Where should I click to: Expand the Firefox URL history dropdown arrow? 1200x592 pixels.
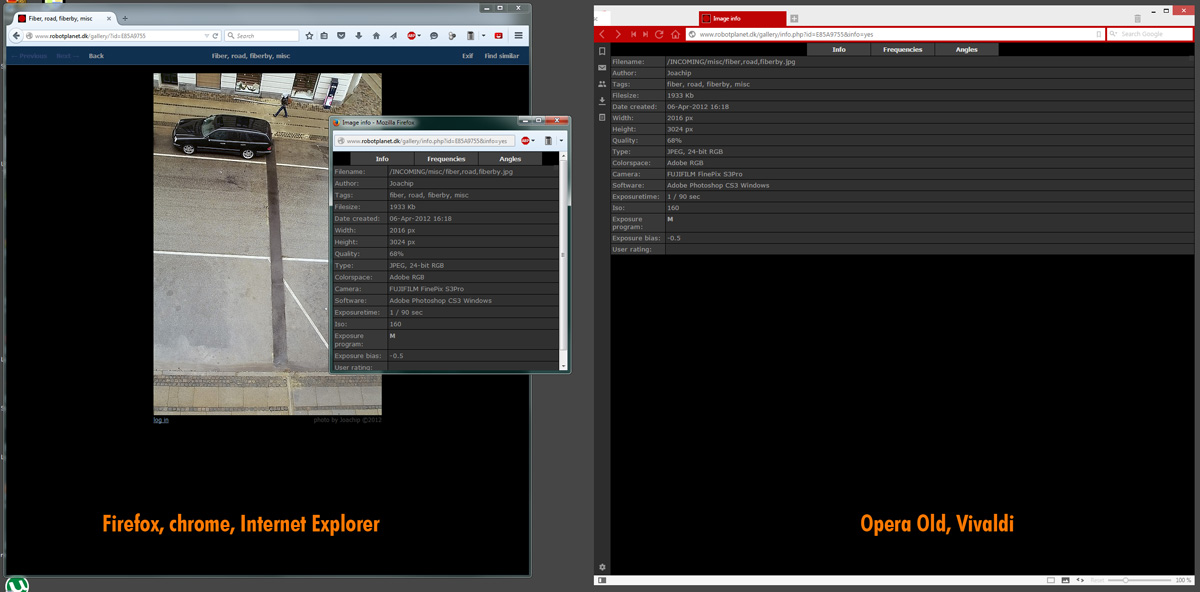(x=205, y=36)
